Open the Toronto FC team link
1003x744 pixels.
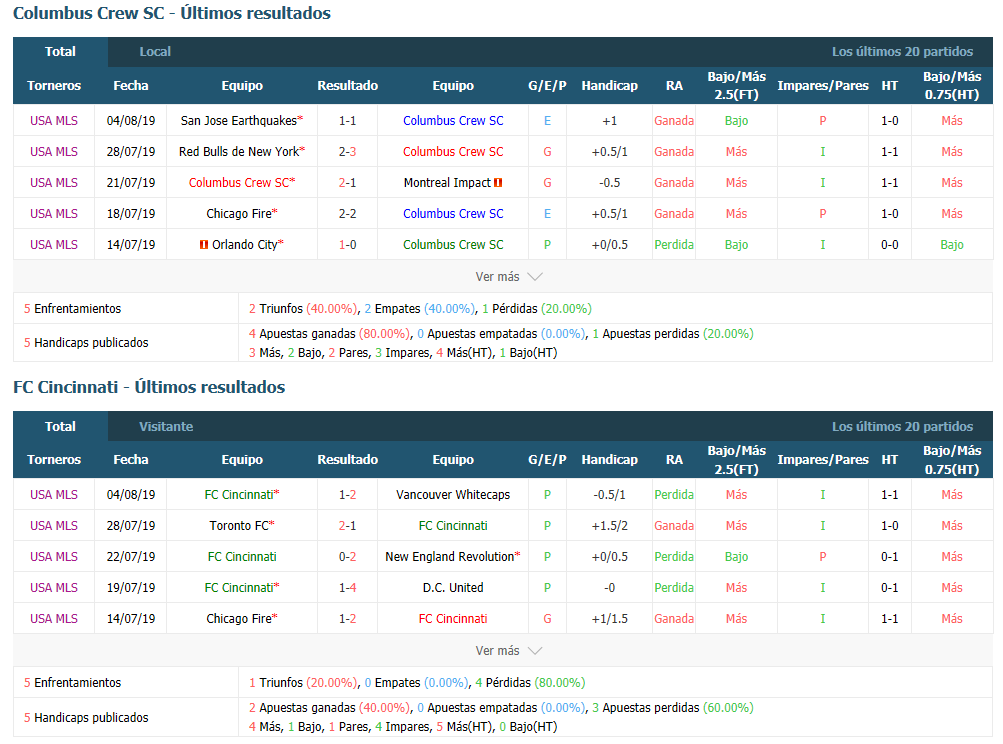(239, 526)
